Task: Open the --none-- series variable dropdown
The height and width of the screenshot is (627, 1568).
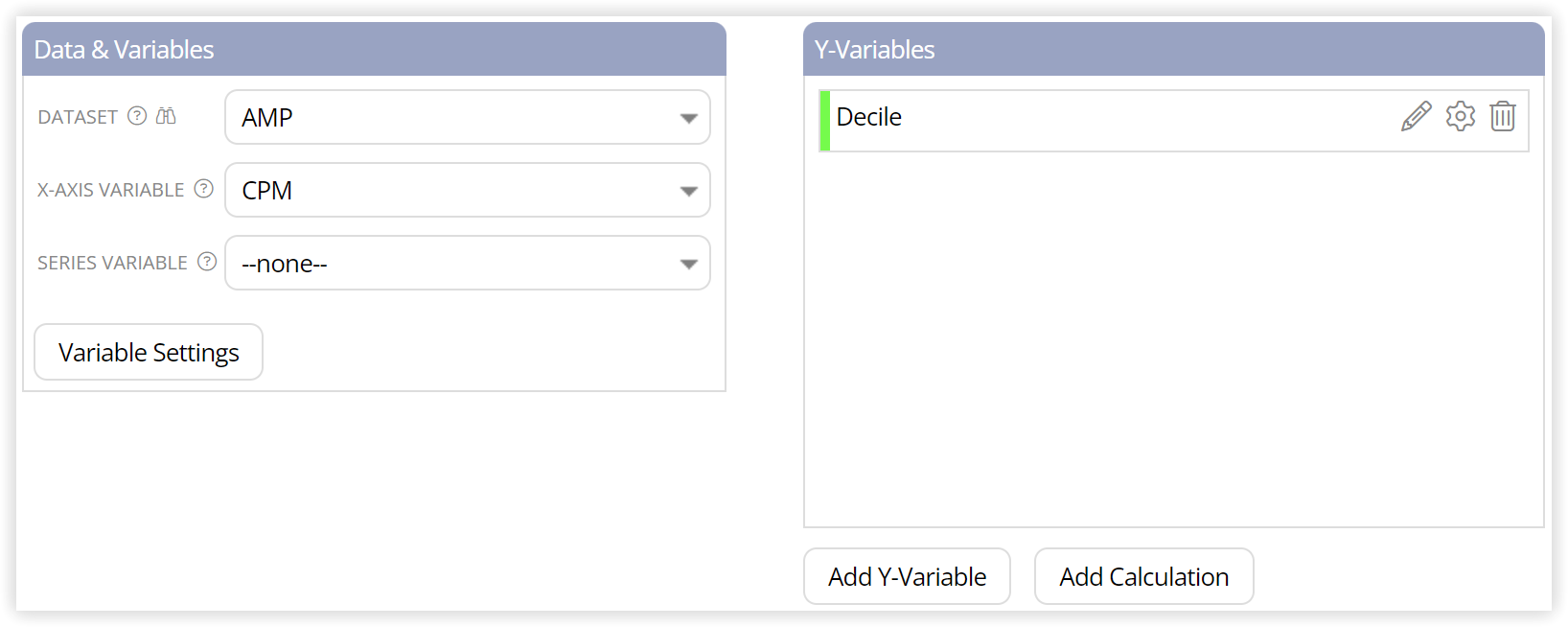Action: [x=468, y=263]
